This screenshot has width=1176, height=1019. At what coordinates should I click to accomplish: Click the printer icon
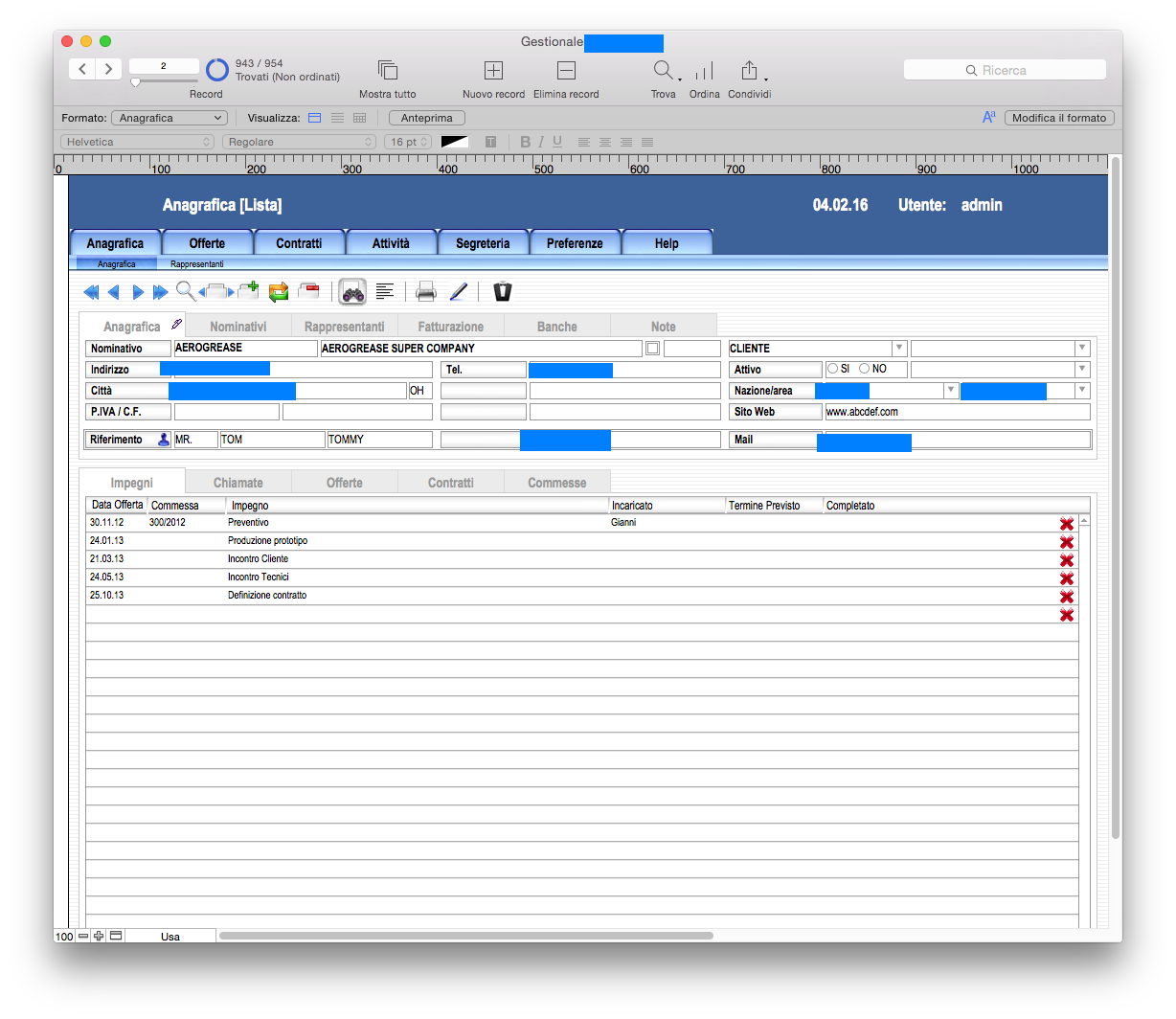click(x=426, y=292)
